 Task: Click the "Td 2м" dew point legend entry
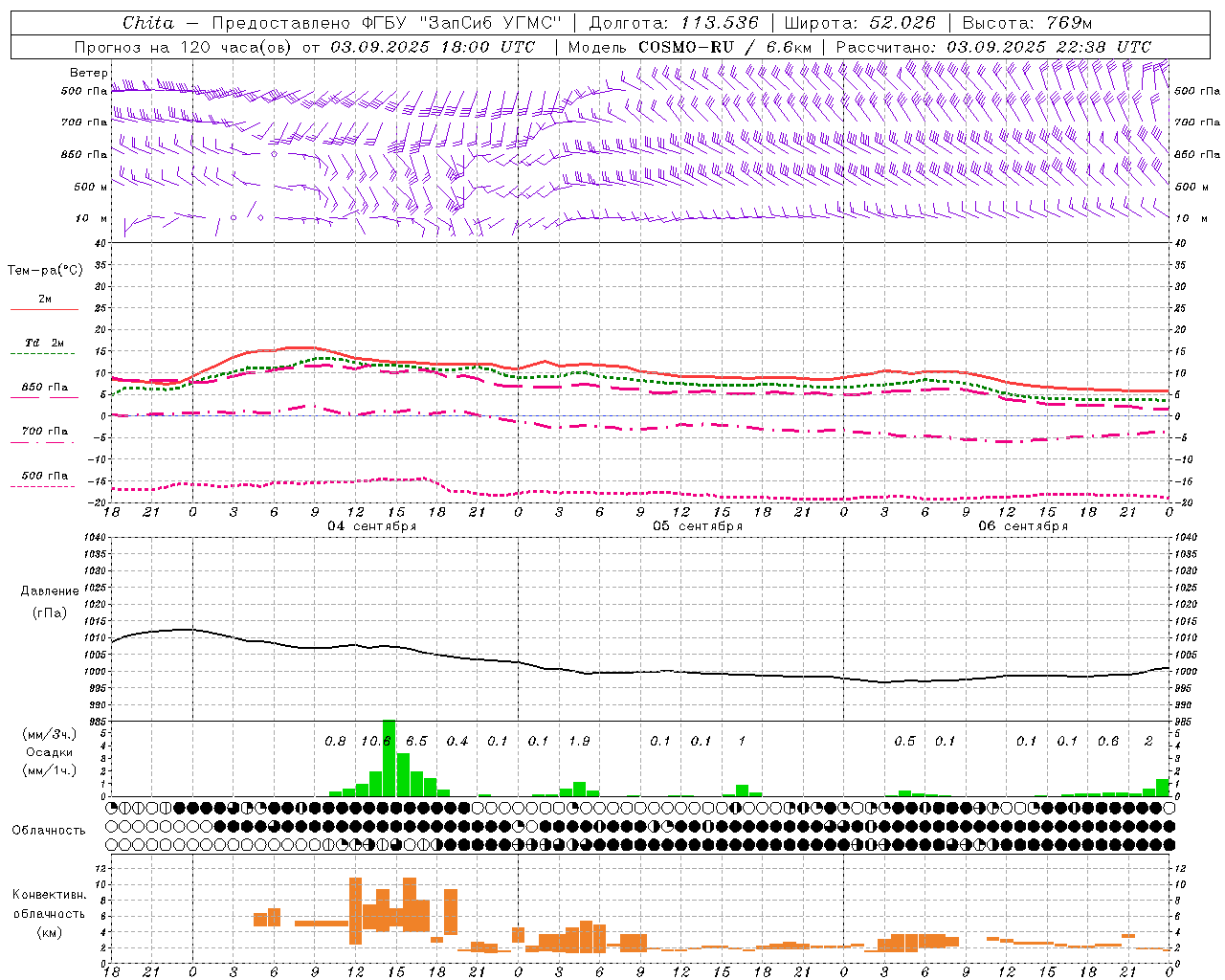45,343
